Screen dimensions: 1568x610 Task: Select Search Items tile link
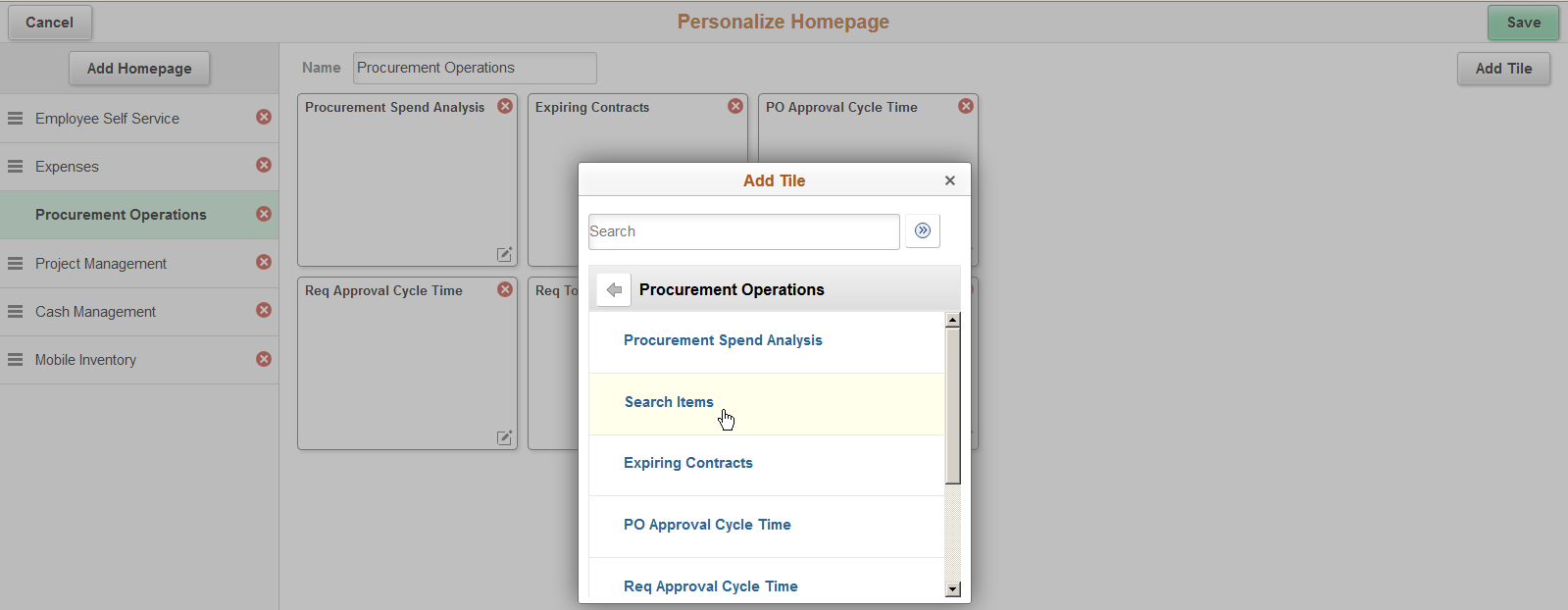[669, 402]
